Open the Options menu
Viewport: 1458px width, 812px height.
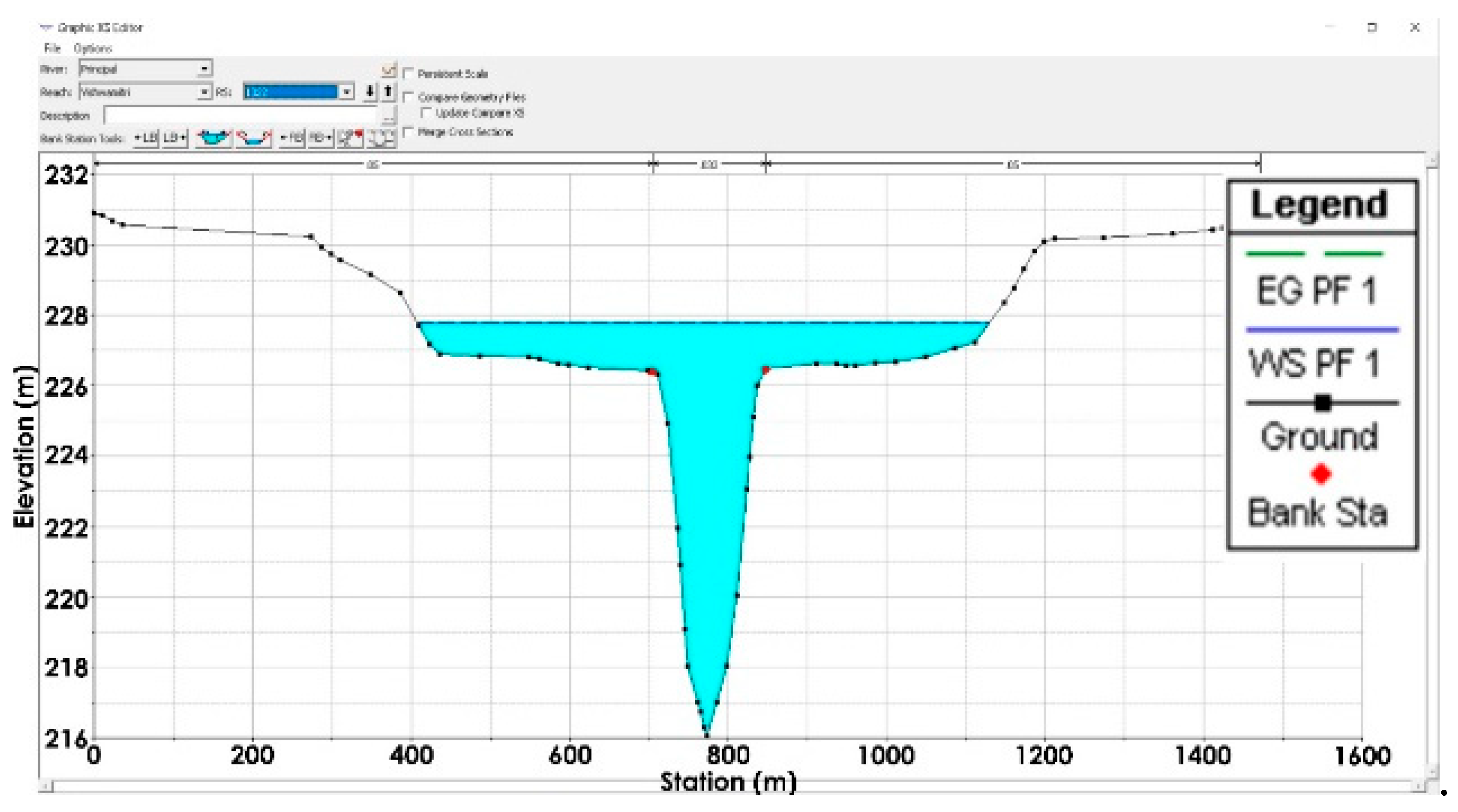tap(92, 48)
